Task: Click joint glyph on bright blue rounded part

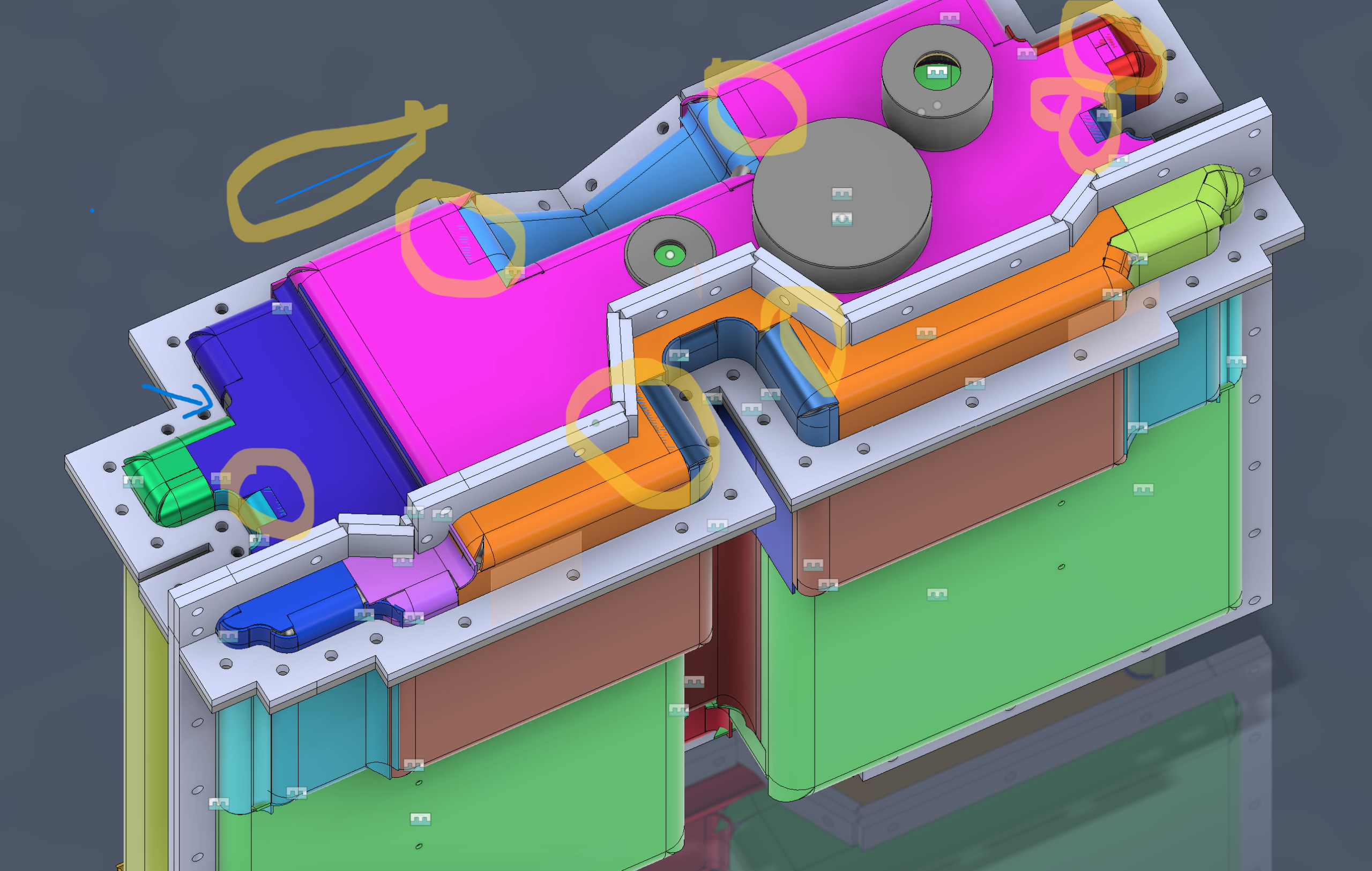Action: point(228,636)
